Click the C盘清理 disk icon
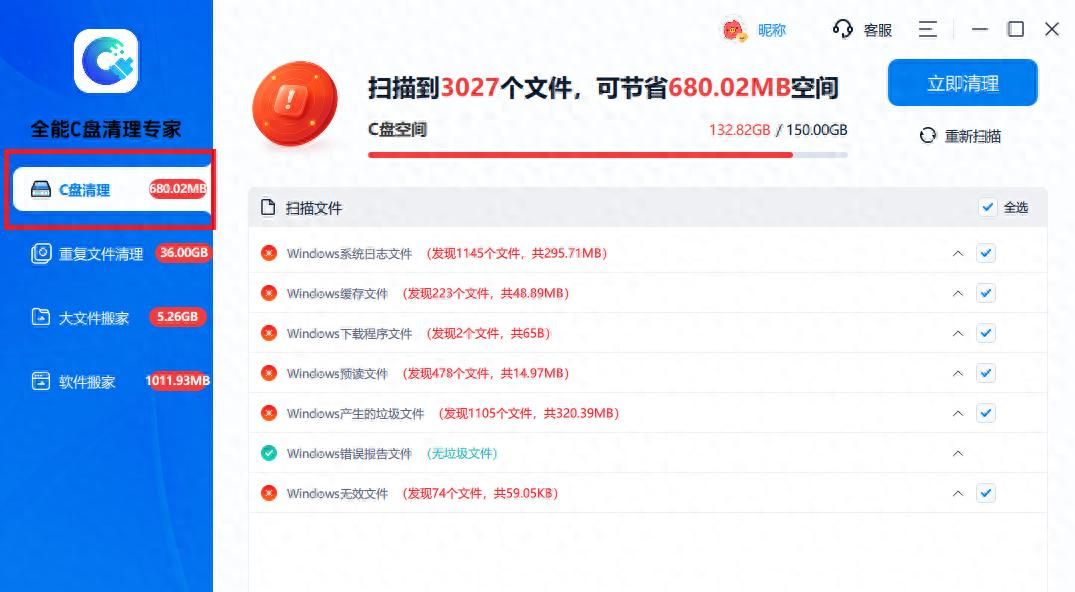The width and height of the screenshot is (1075, 592). click(x=41, y=189)
